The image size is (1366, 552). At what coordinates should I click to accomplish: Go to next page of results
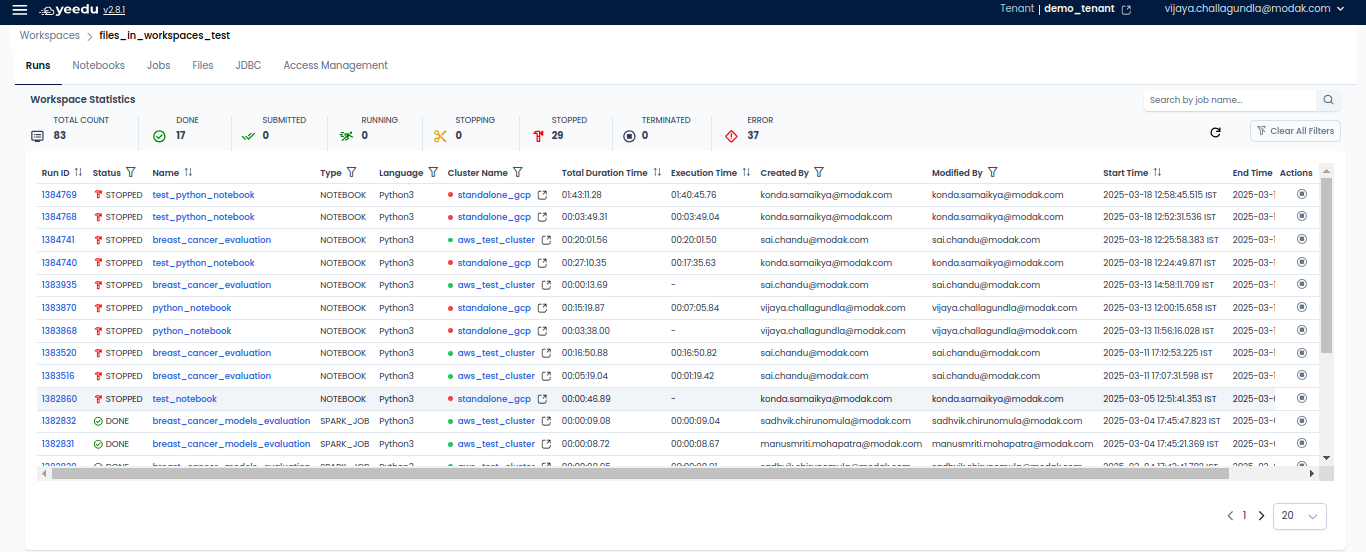tap(1261, 516)
